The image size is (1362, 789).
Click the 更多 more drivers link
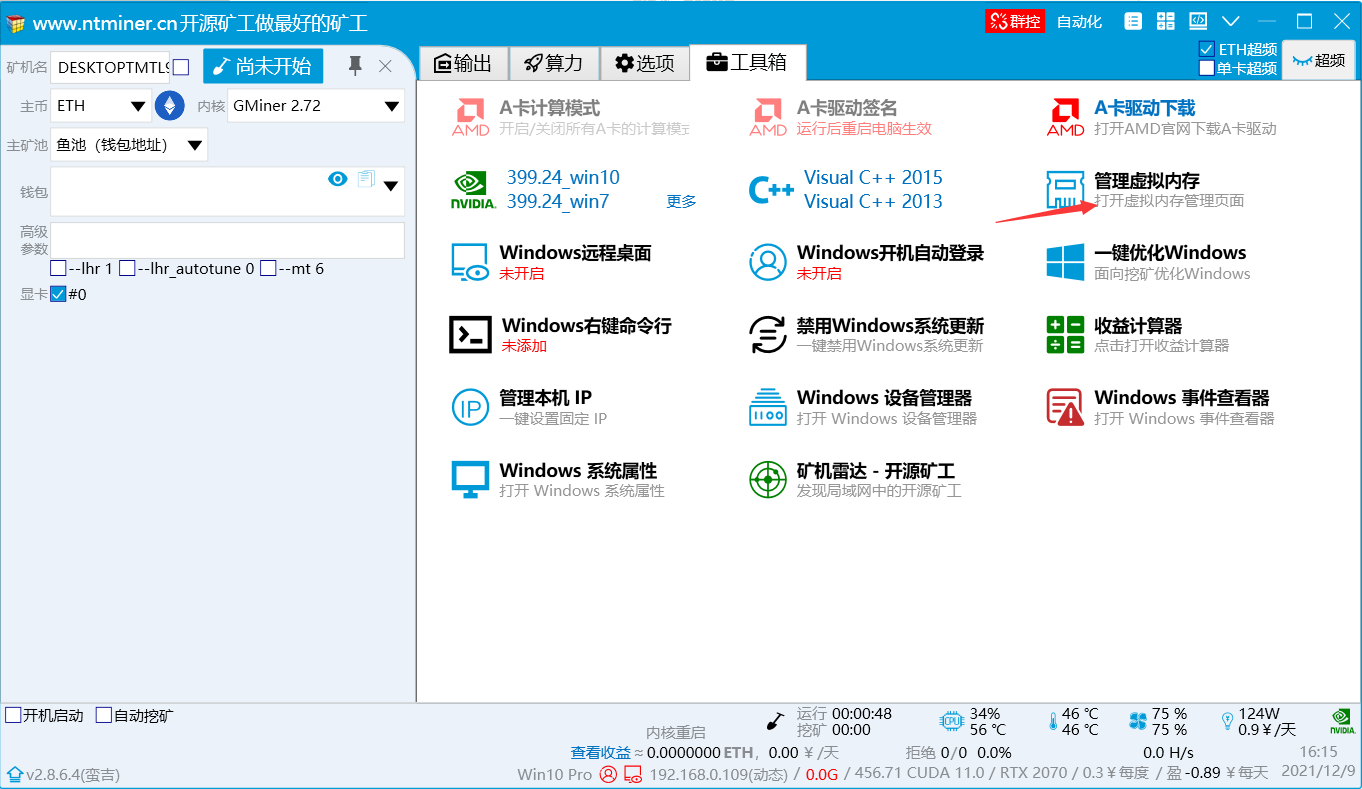[681, 201]
